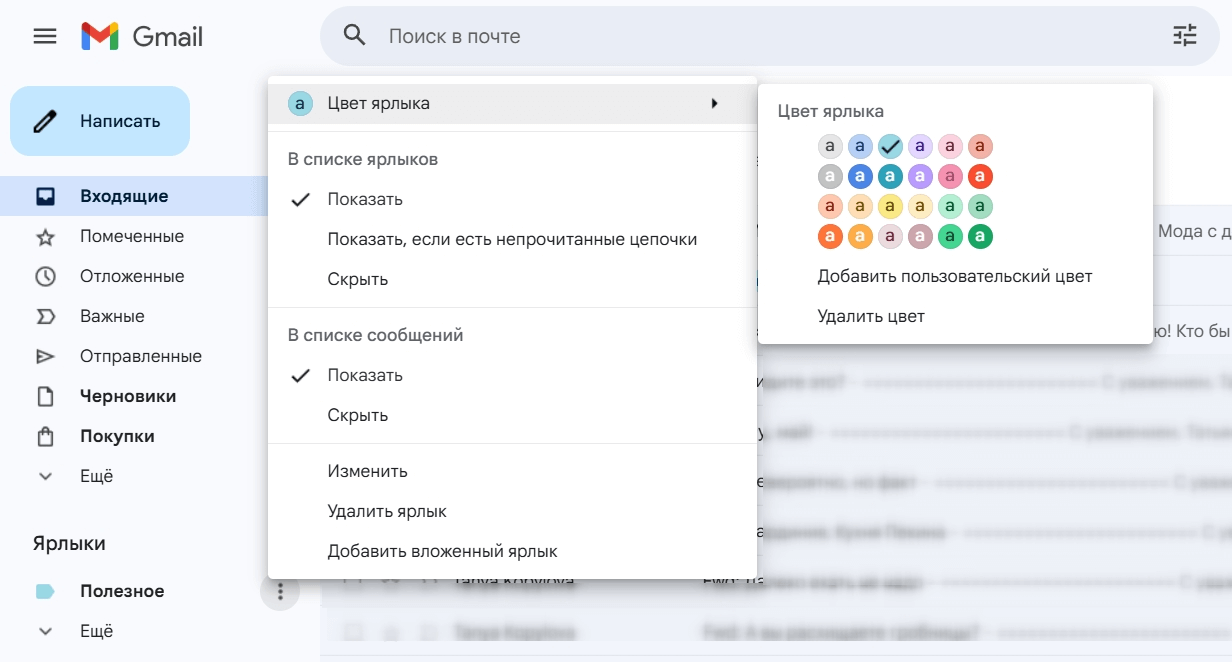Image resolution: width=1232 pixels, height=662 pixels.
Task: Open the Отложенные snoozed folder
Action: click(131, 276)
